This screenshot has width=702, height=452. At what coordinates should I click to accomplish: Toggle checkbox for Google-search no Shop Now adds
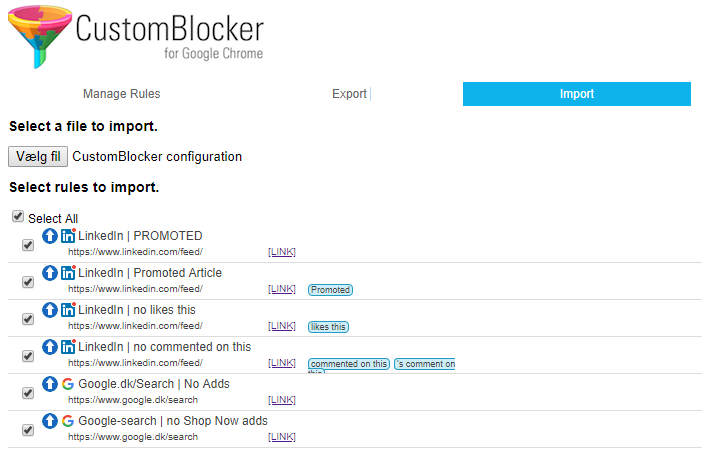(x=28, y=430)
